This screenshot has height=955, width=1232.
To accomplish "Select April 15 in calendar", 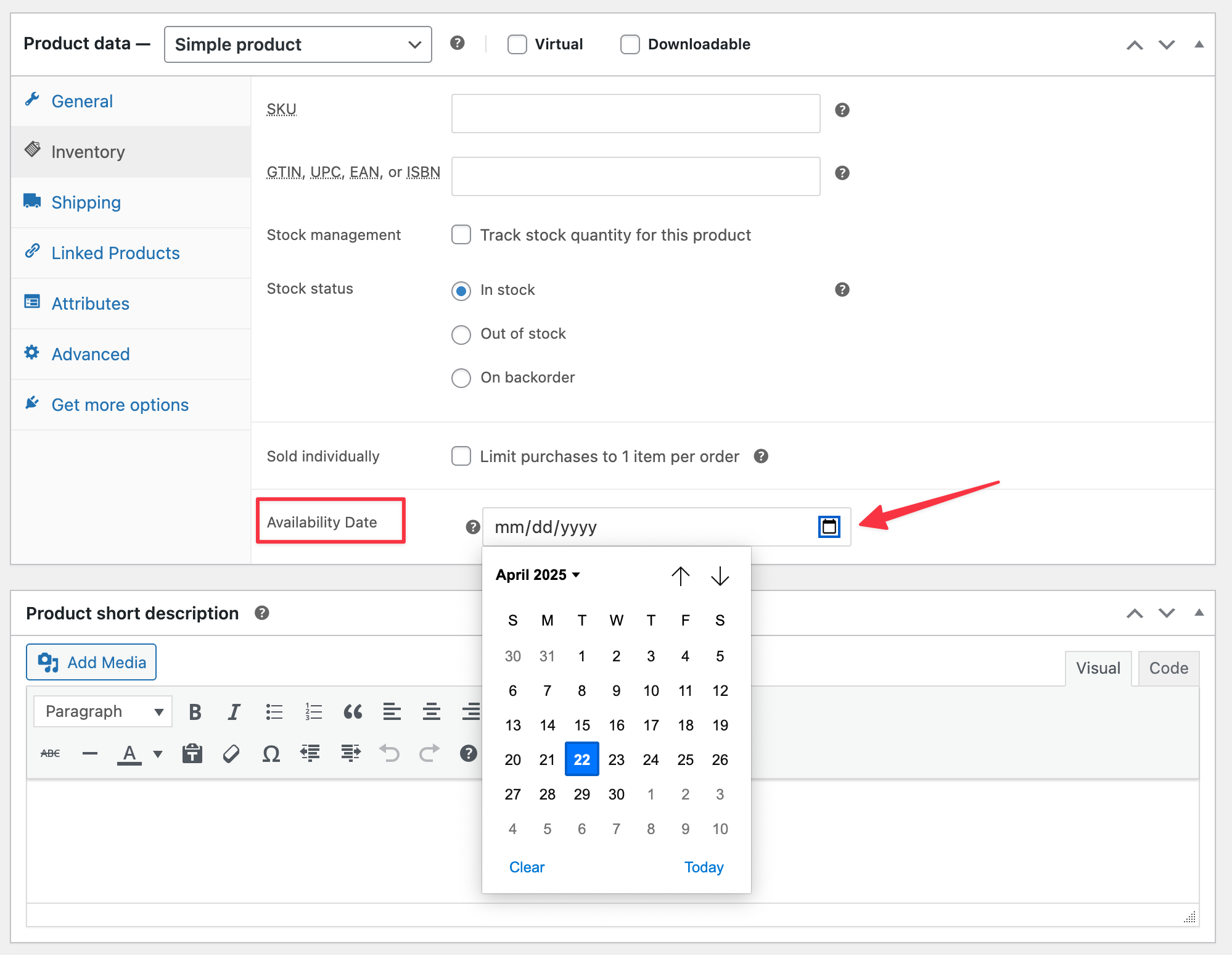I will pyautogui.click(x=582, y=725).
